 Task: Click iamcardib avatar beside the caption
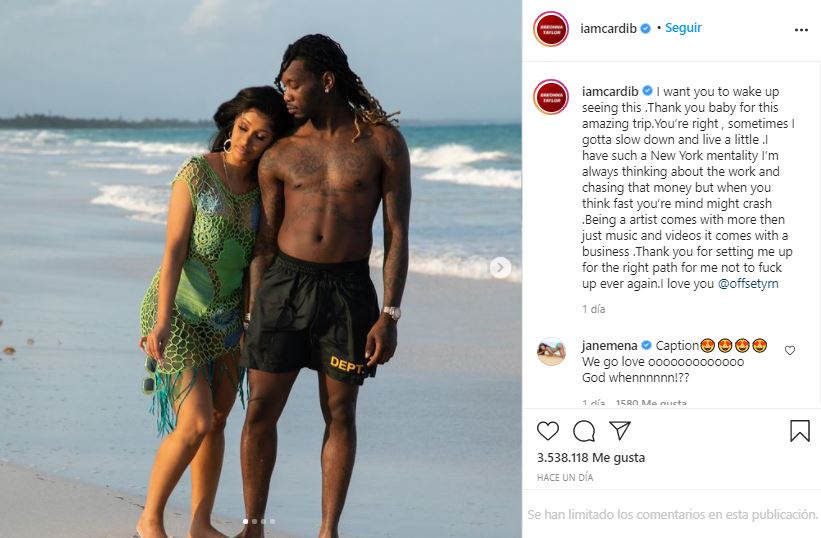tap(551, 97)
